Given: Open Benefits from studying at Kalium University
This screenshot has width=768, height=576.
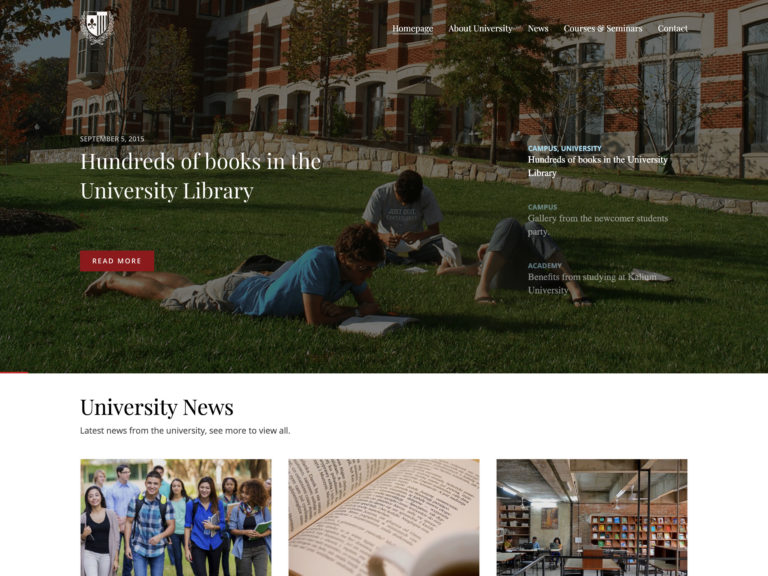Looking at the screenshot, I should (x=592, y=283).
